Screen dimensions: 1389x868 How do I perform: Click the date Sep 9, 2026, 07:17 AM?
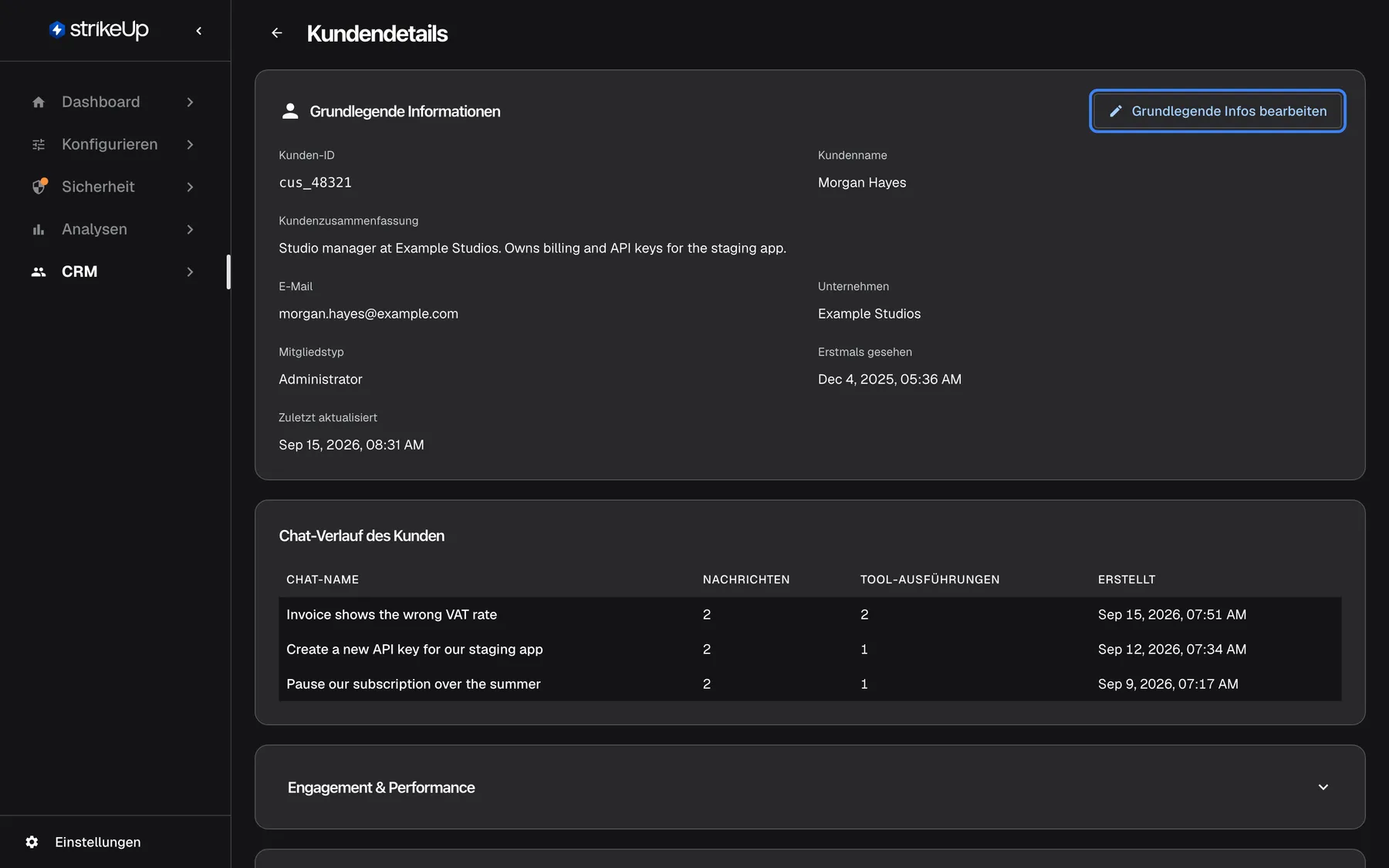click(x=1168, y=684)
